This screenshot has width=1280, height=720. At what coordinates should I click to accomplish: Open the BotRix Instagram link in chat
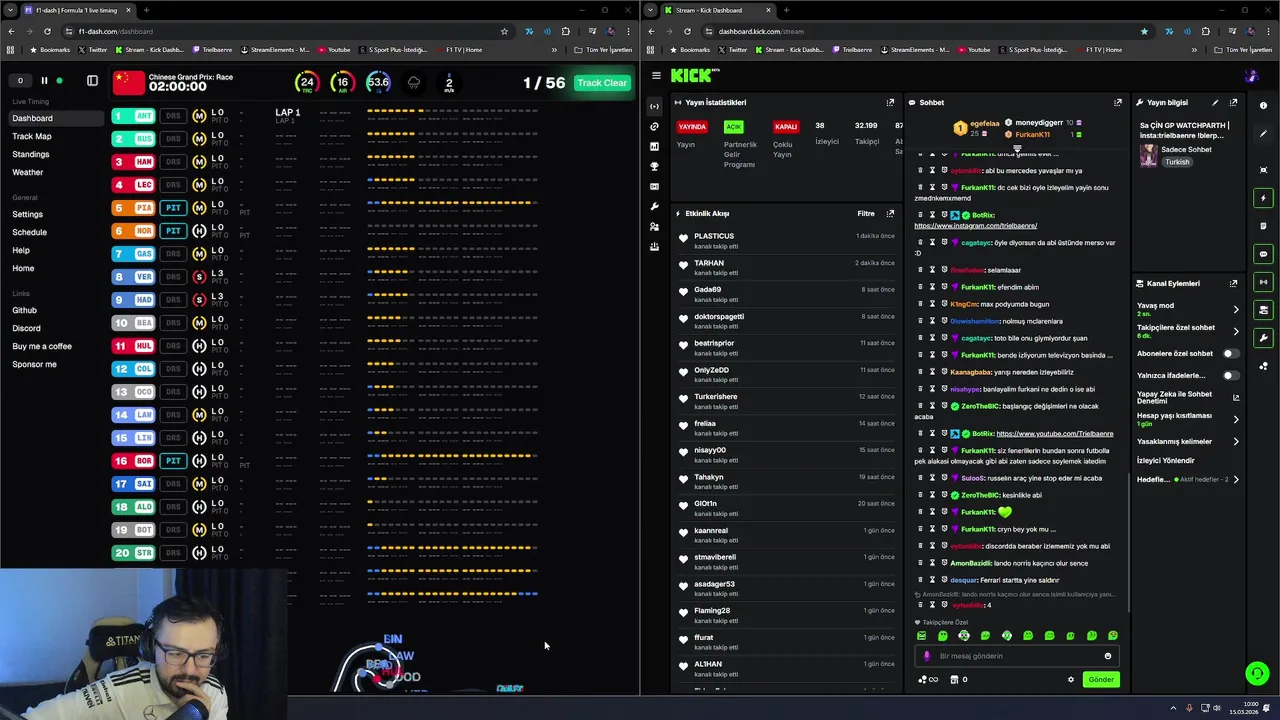point(975,226)
